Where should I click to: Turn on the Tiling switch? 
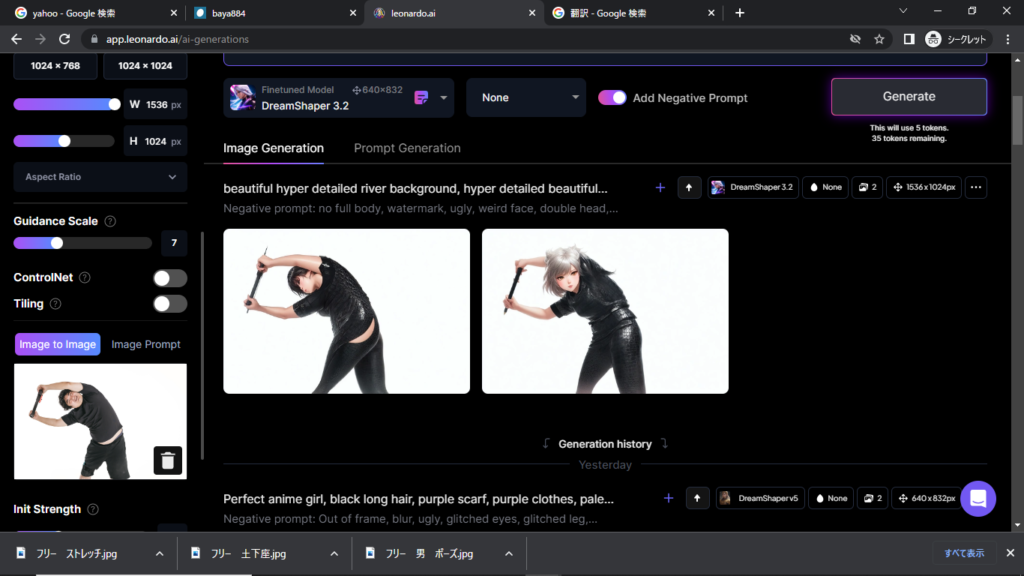169,304
